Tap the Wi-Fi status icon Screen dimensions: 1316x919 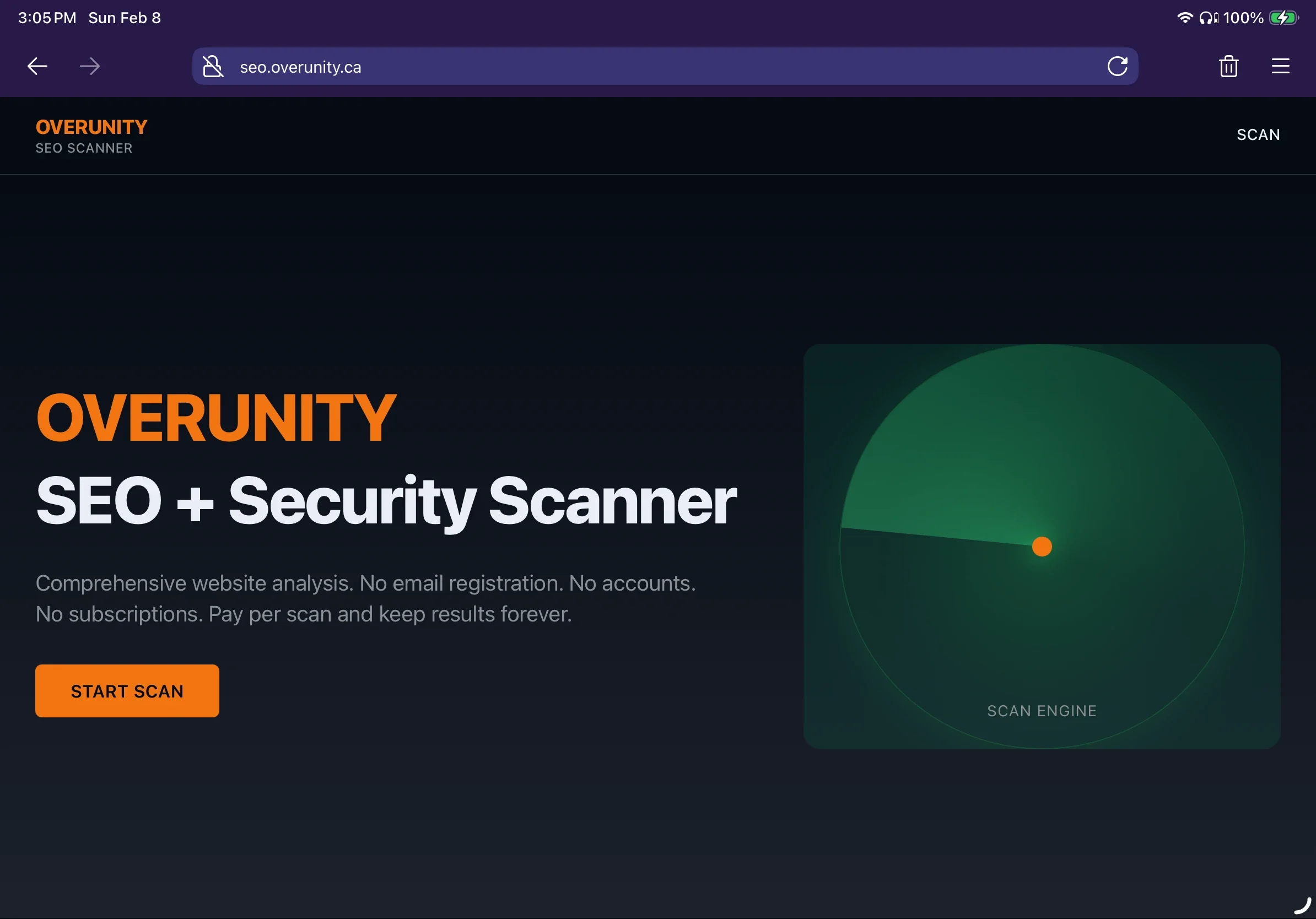pos(1184,18)
